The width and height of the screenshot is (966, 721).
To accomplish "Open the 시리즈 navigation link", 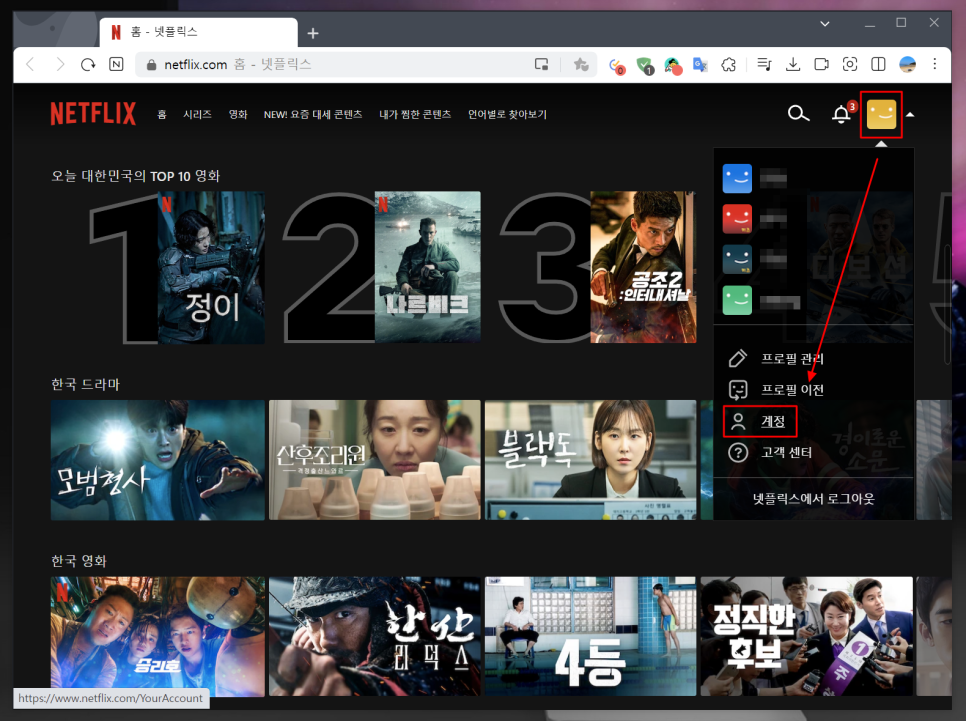I will pyautogui.click(x=197, y=115).
